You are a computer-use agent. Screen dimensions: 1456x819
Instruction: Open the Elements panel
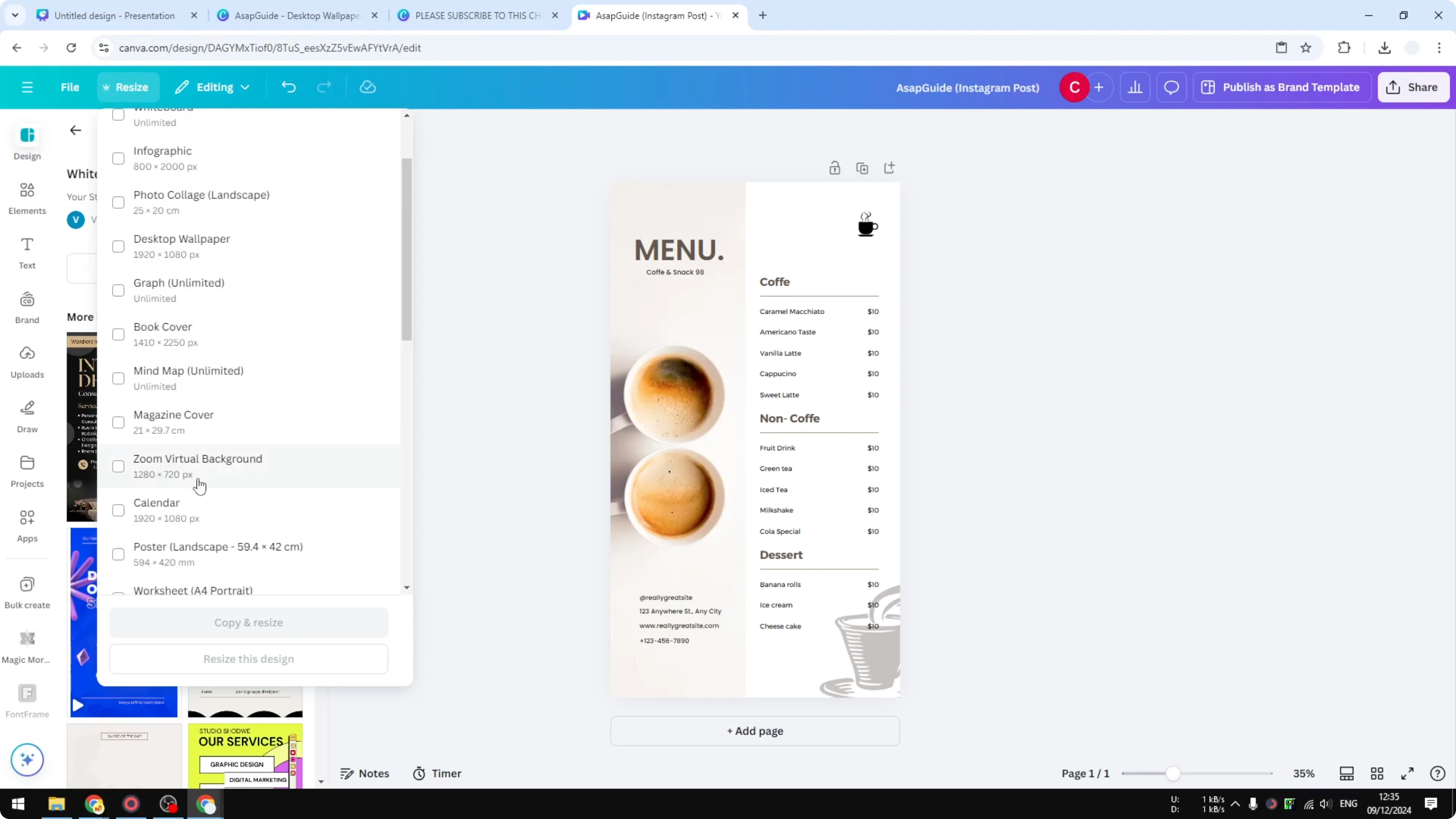tap(27, 198)
